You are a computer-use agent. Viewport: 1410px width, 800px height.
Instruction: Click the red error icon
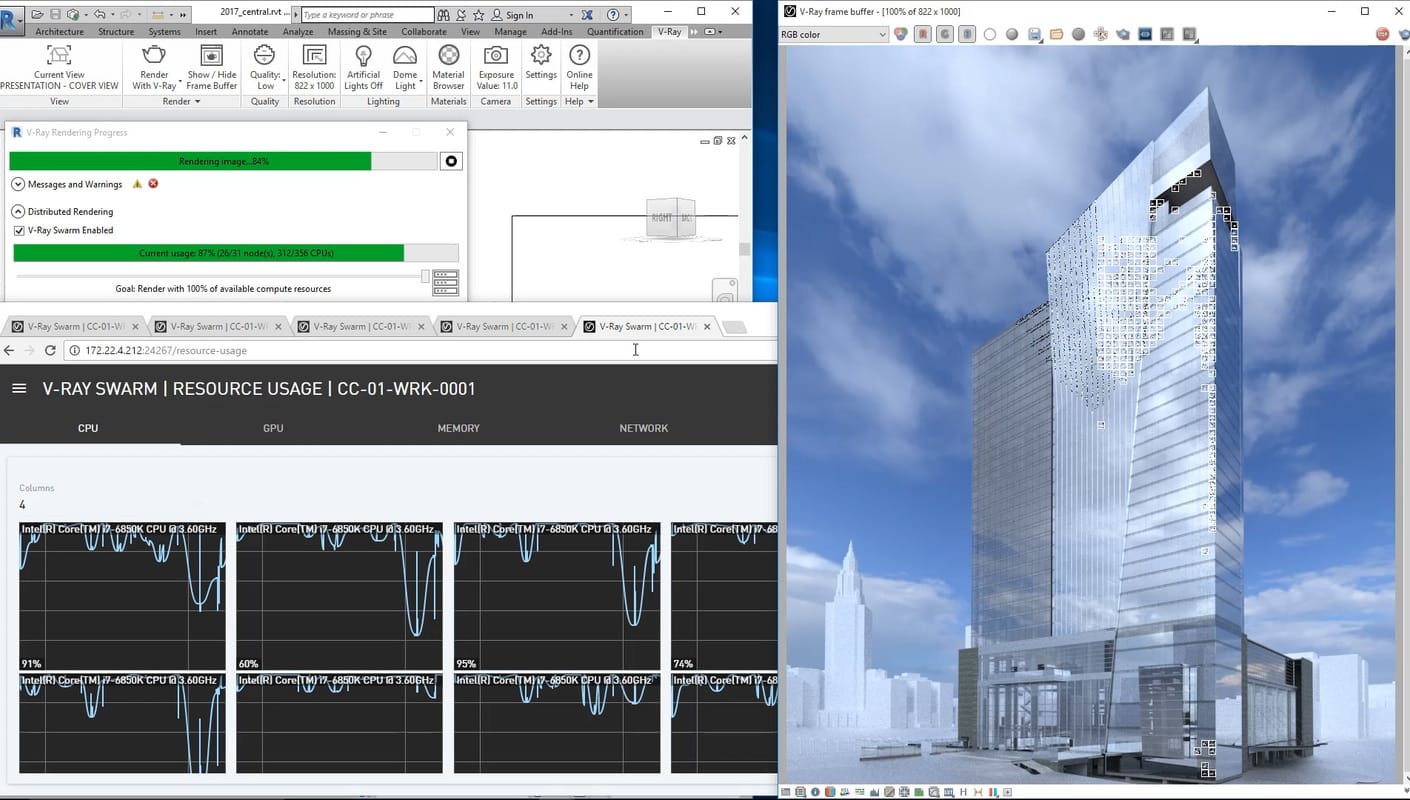[x=153, y=184]
